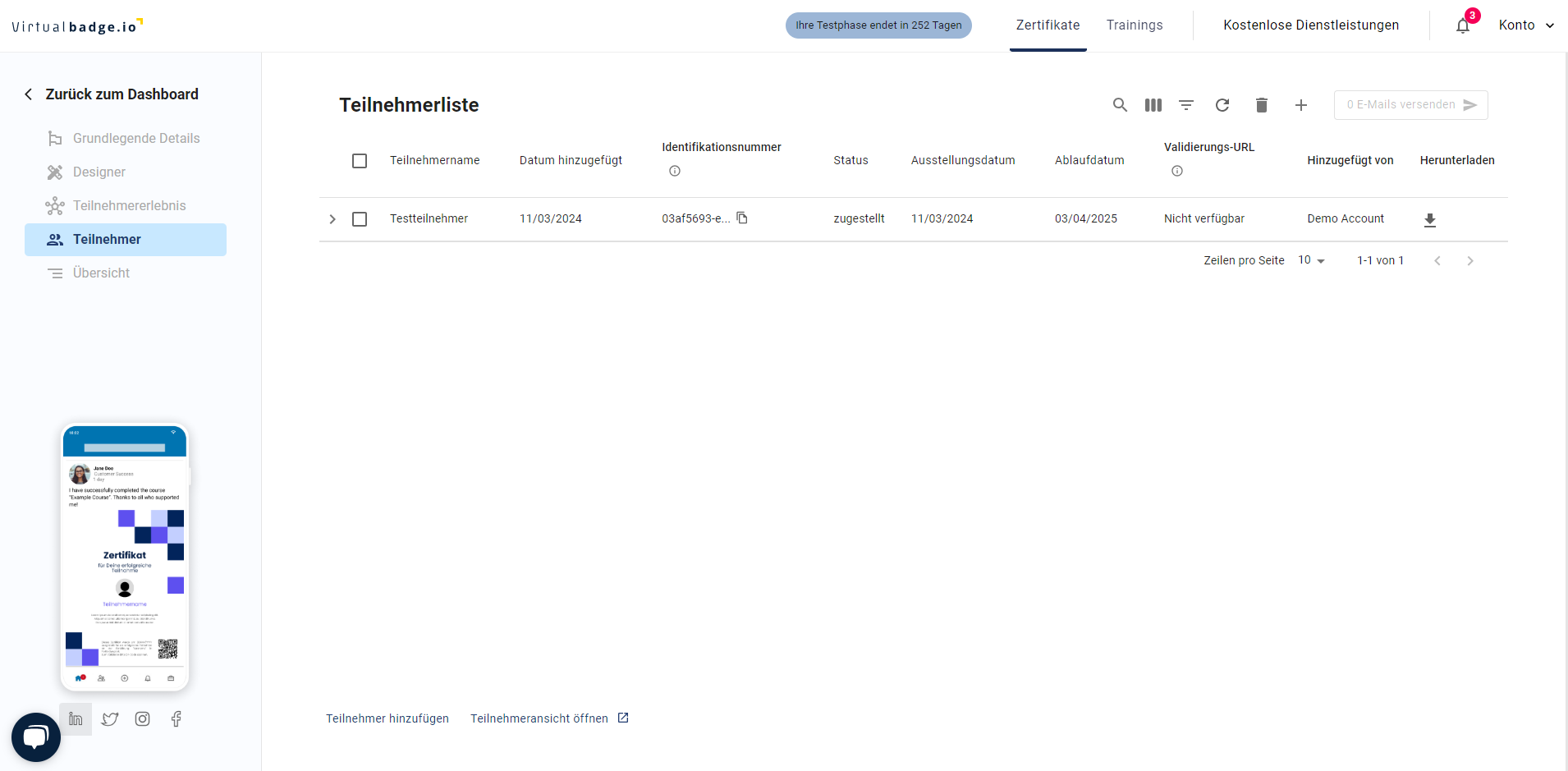Download Testteilnehmer's certificate
The width and height of the screenshot is (1568, 771).
point(1430,220)
